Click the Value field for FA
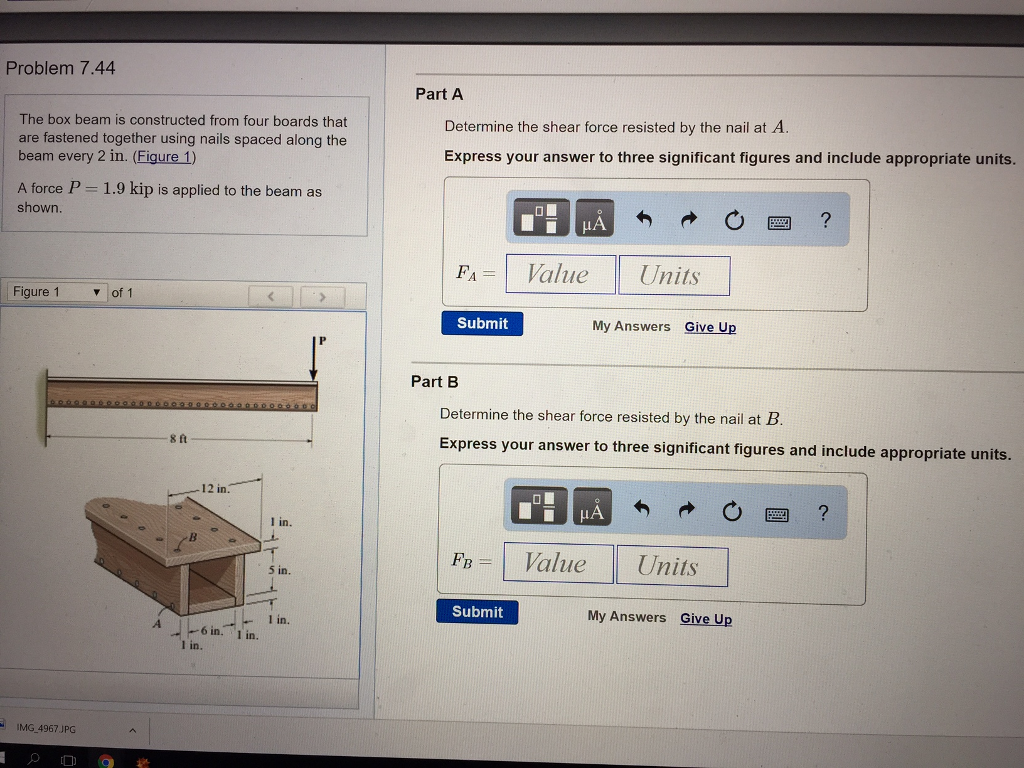The image size is (1024, 768). 560,273
